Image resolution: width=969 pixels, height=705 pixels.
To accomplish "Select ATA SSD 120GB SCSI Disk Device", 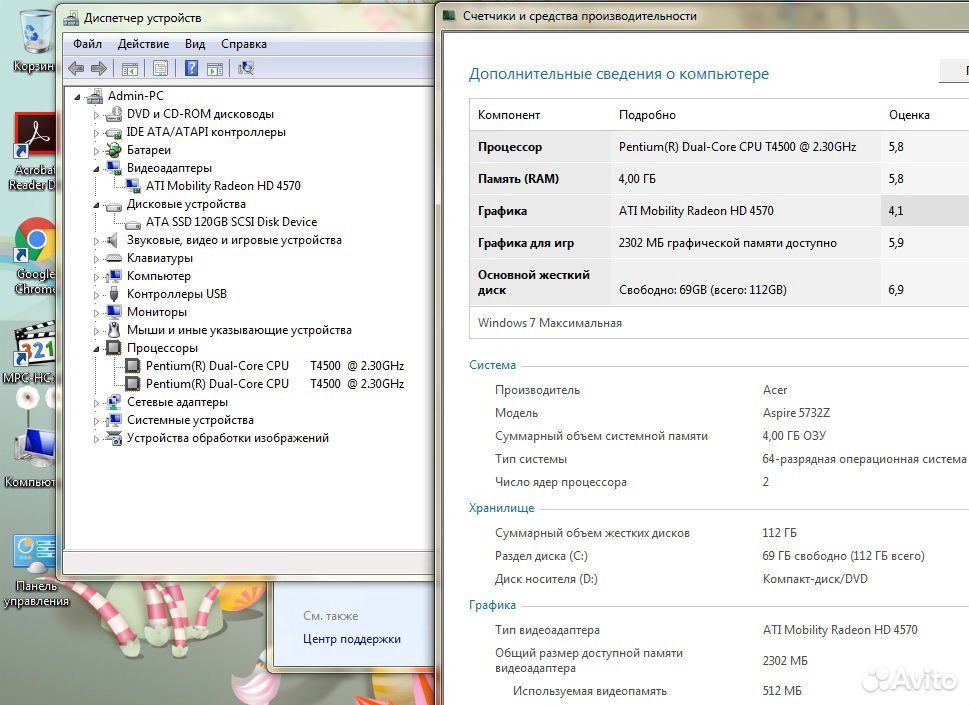I will click(x=231, y=222).
